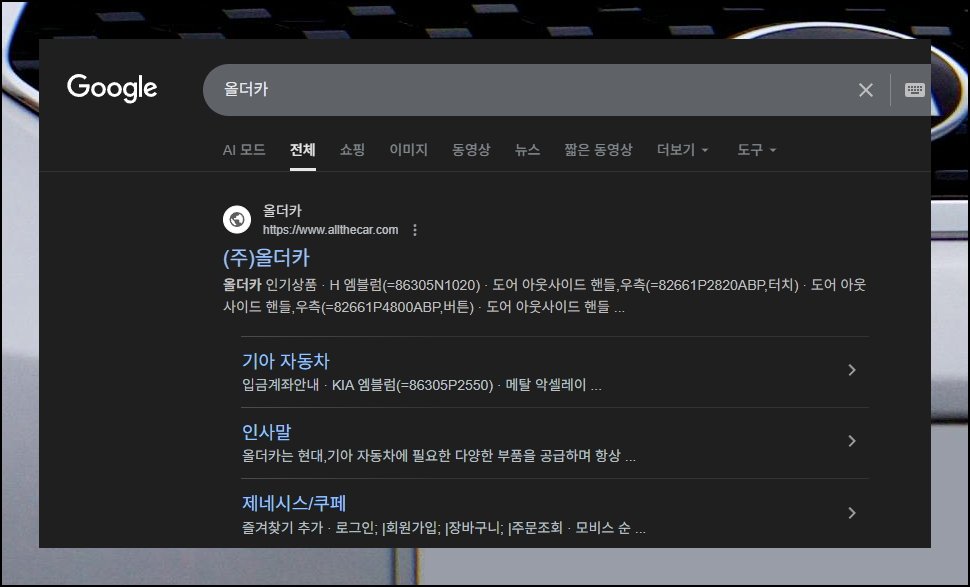This screenshot has height=587, width=970.
Task: Open the 쇼핑 tab
Action: click(x=352, y=150)
